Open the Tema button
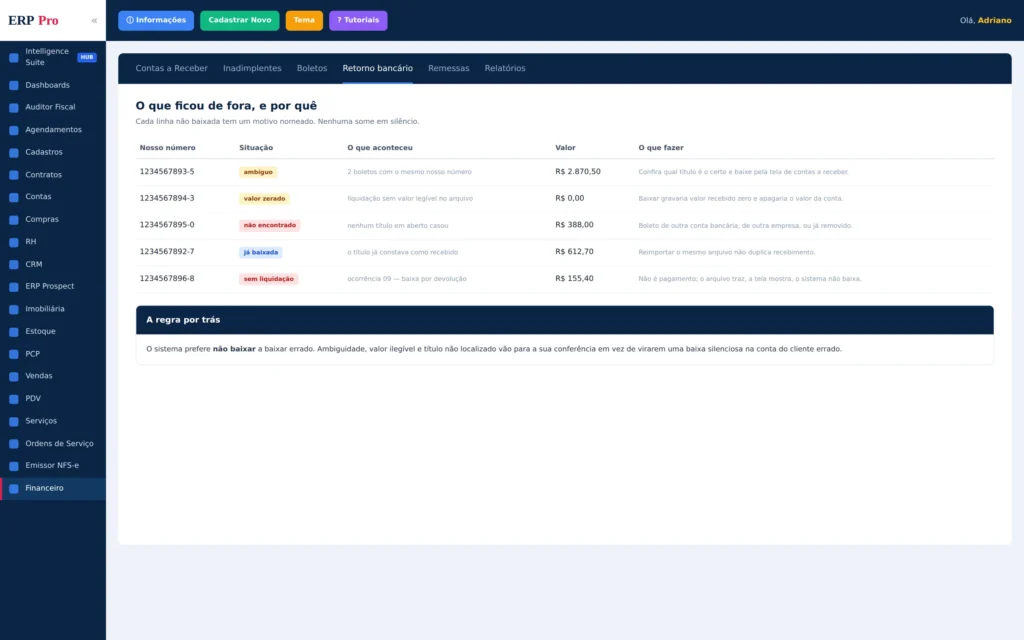 point(304,20)
